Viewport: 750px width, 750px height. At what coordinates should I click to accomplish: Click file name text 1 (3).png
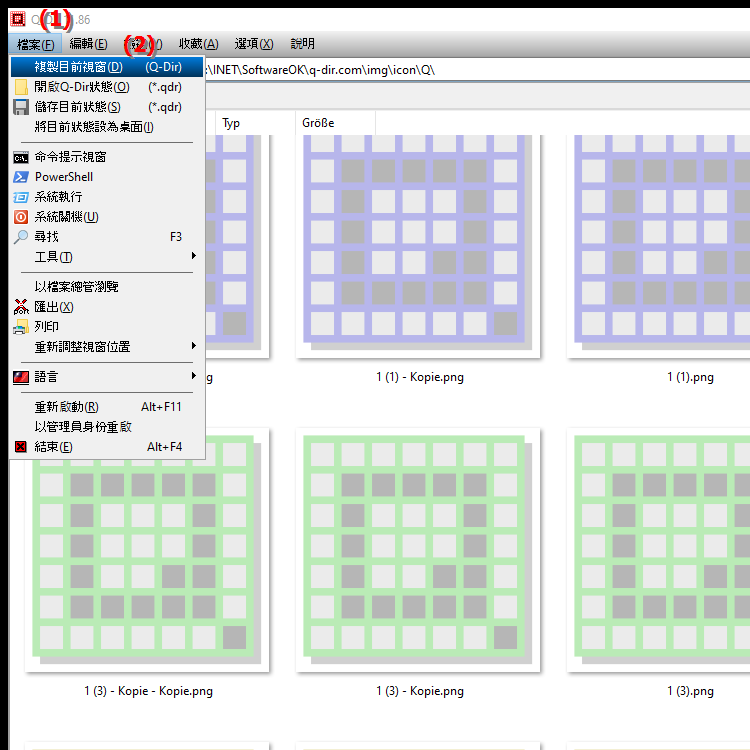point(690,691)
